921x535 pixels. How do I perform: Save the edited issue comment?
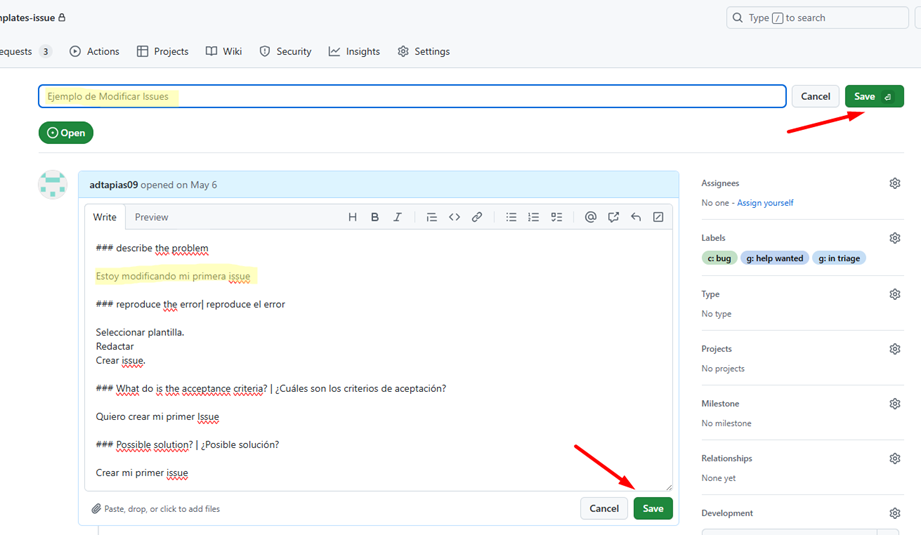[653, 508]
